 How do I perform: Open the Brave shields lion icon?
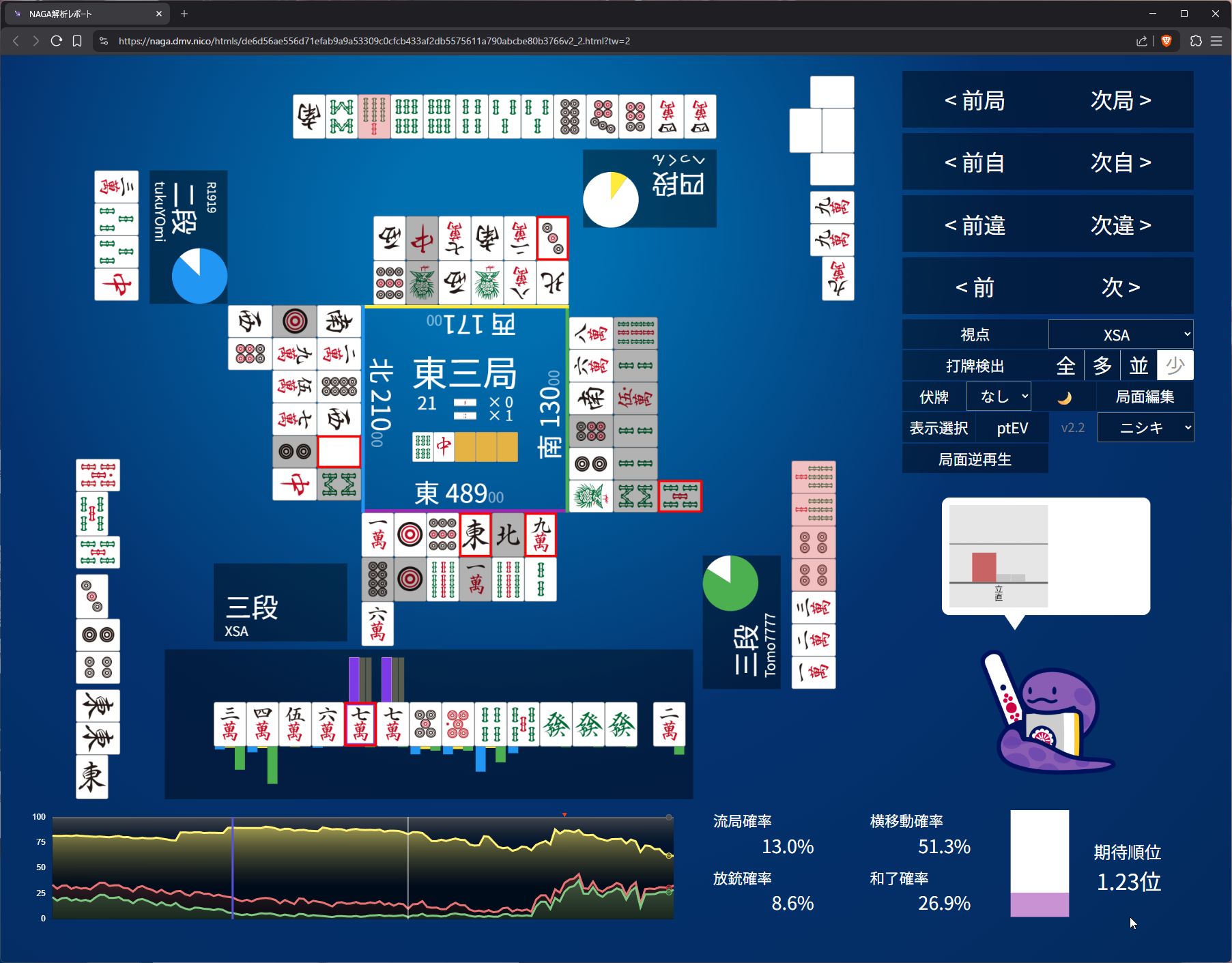click(x=1166, y=41)
